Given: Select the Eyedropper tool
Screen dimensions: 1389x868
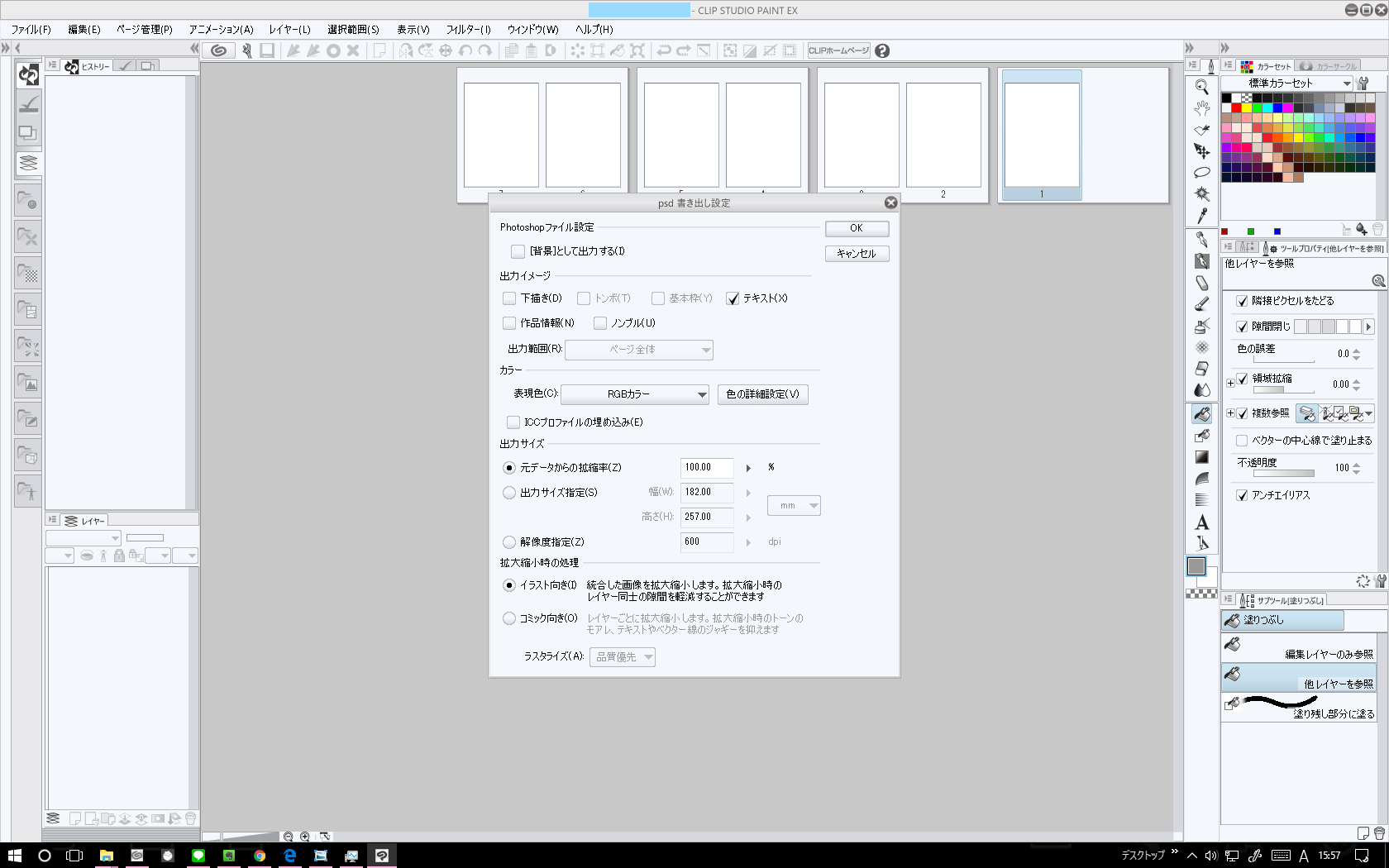Looking at the screenshot, I should (1202, 216).
